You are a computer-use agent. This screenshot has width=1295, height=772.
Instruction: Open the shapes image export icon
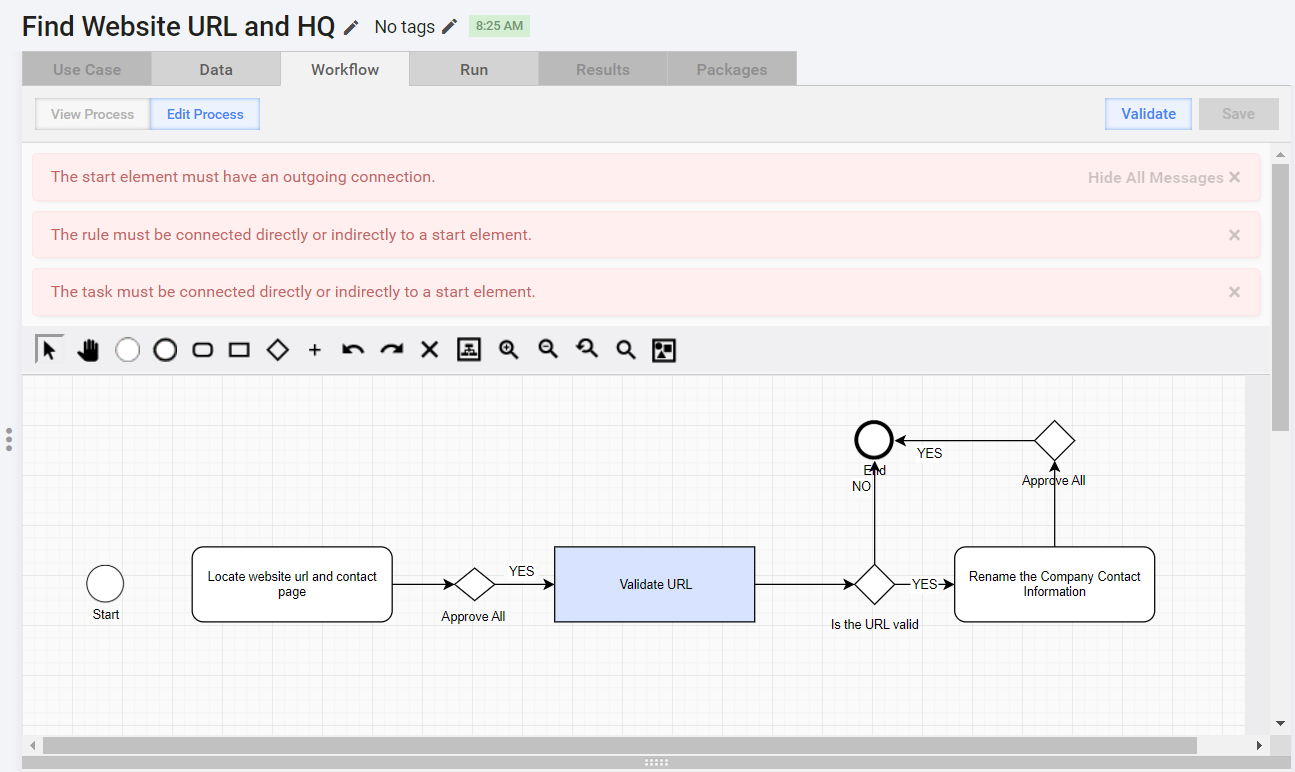[x=664, y=350]
